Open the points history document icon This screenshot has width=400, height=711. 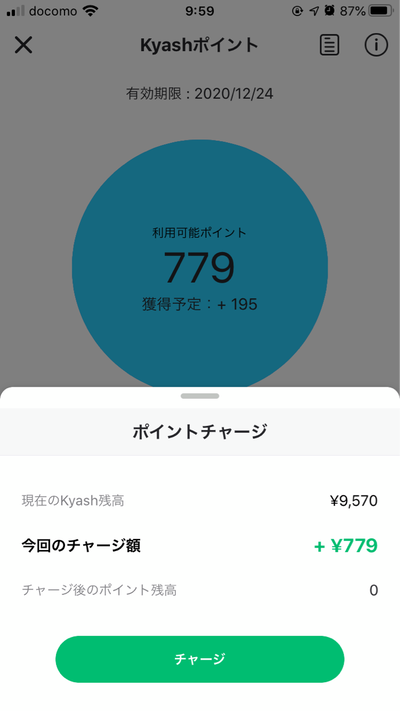pos(329,45)
